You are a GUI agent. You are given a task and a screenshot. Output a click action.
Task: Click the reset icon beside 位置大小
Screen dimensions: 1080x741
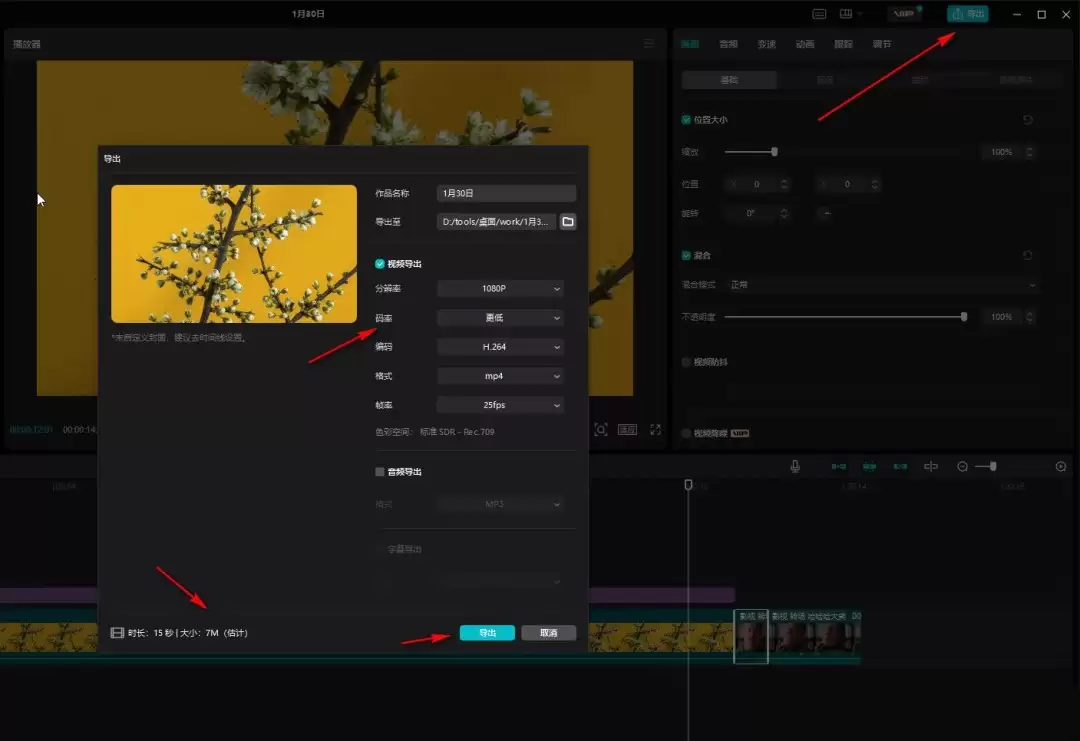click(x=1028, y=120)
